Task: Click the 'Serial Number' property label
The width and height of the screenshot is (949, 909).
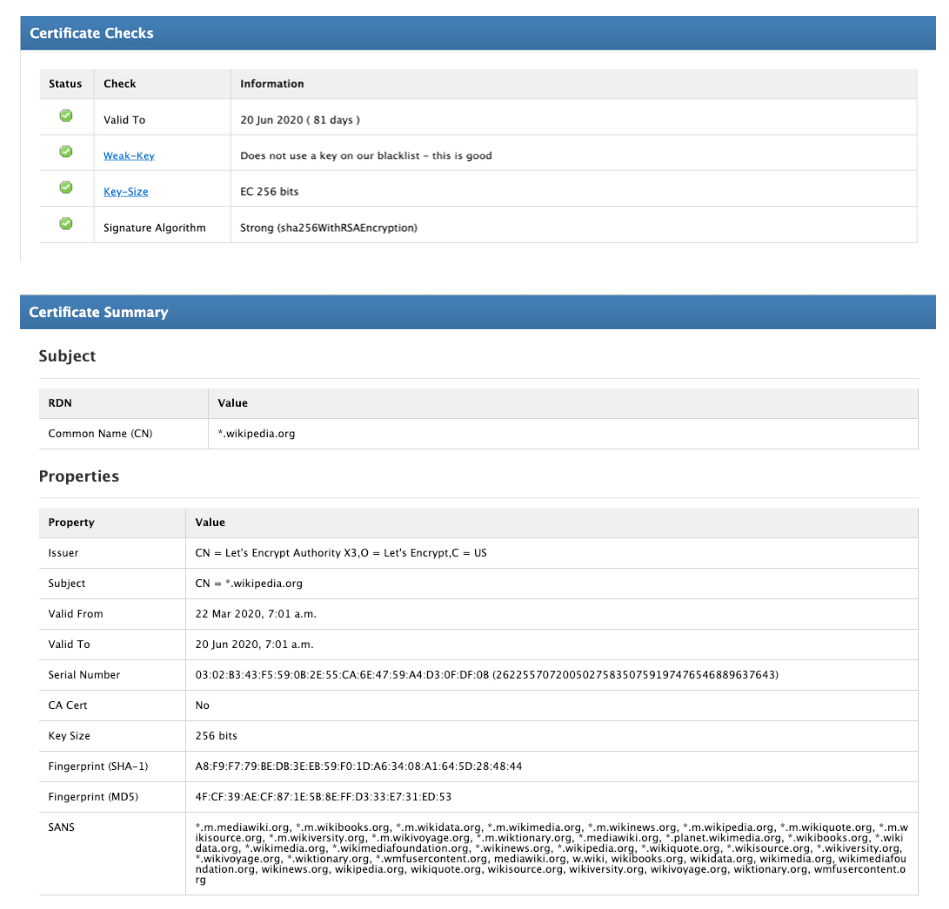Action: pos(84,675)
